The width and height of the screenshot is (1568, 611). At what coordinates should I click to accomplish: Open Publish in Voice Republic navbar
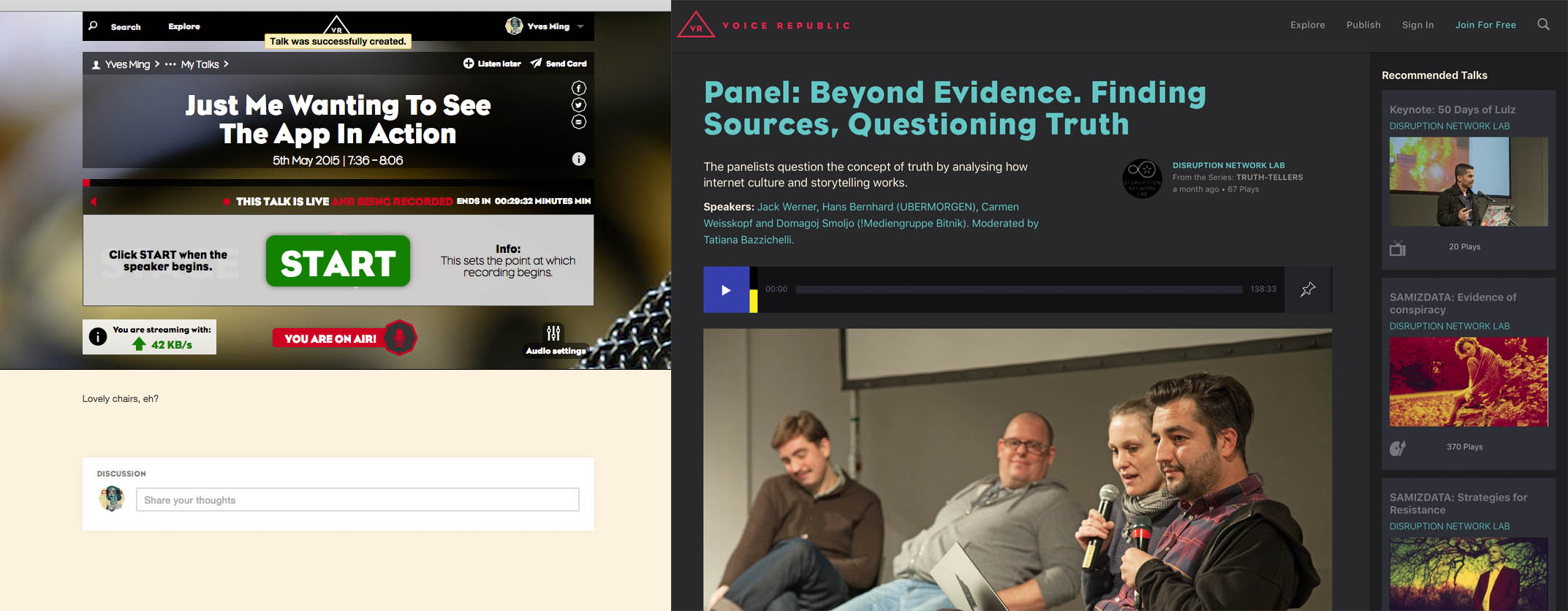tap(1363, 25)
